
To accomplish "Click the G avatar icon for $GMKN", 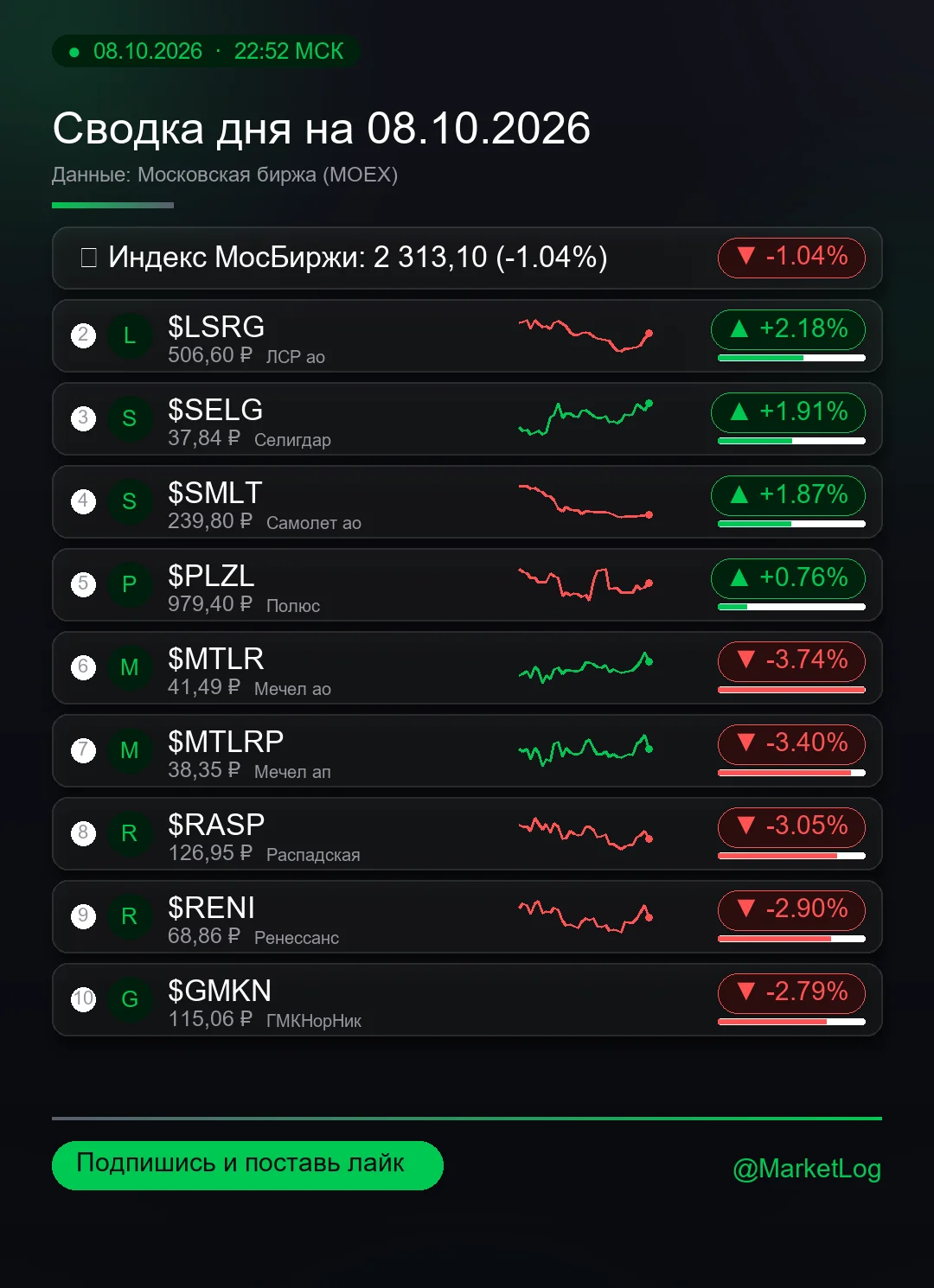I will click(x=129, y=999).
